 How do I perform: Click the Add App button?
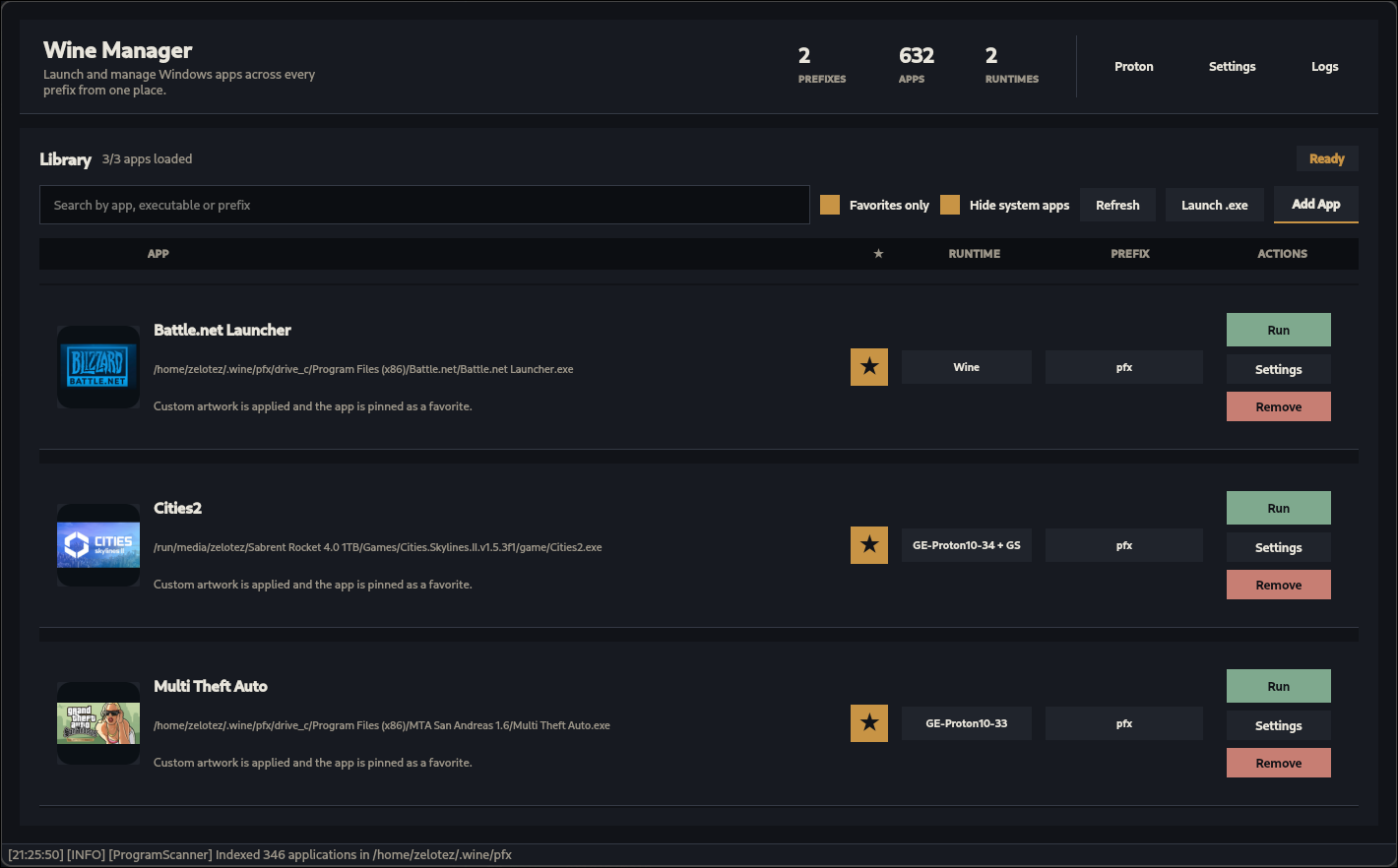click(1316, 204)
